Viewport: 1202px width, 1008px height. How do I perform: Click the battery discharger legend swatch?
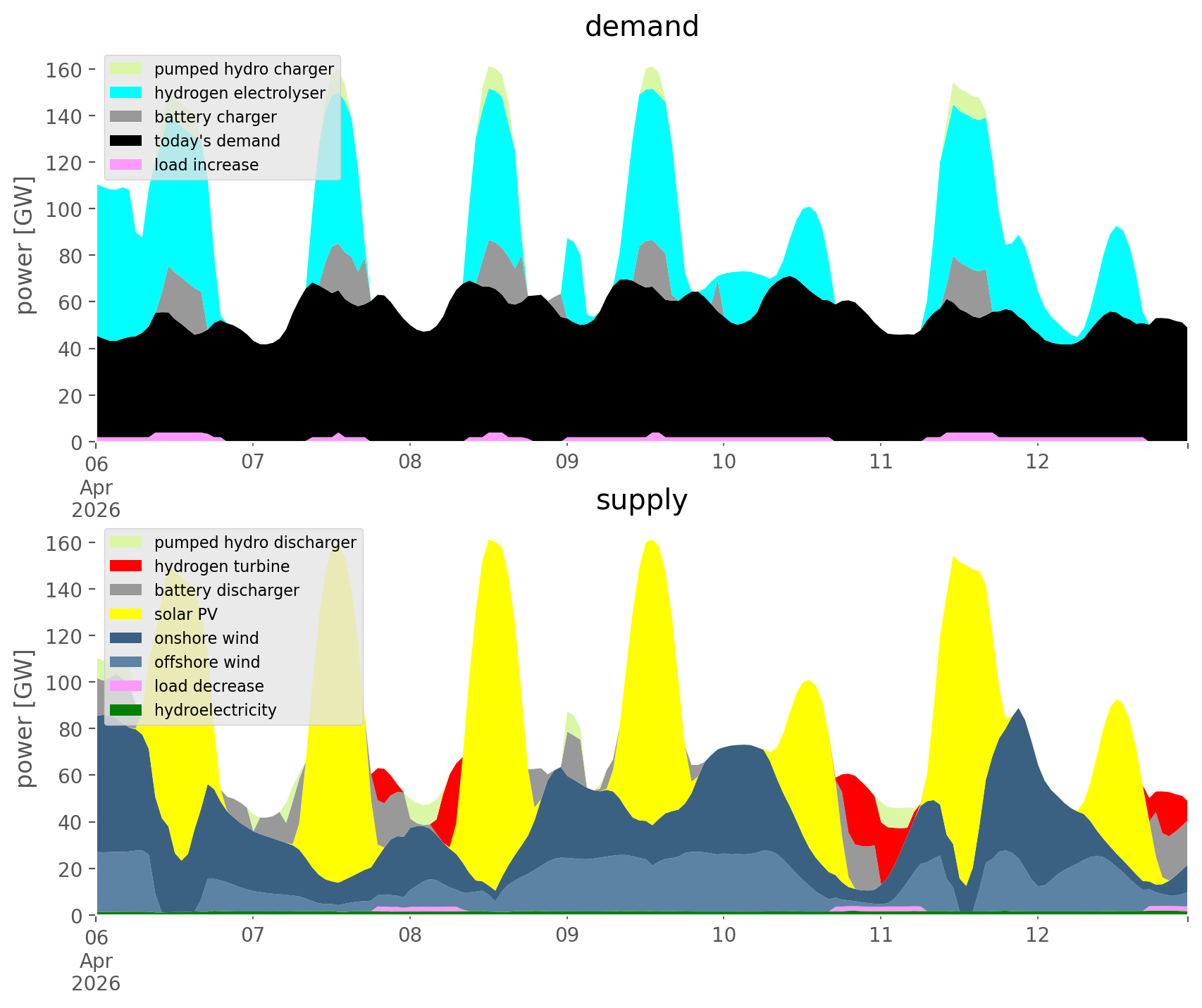pos(127,590)
